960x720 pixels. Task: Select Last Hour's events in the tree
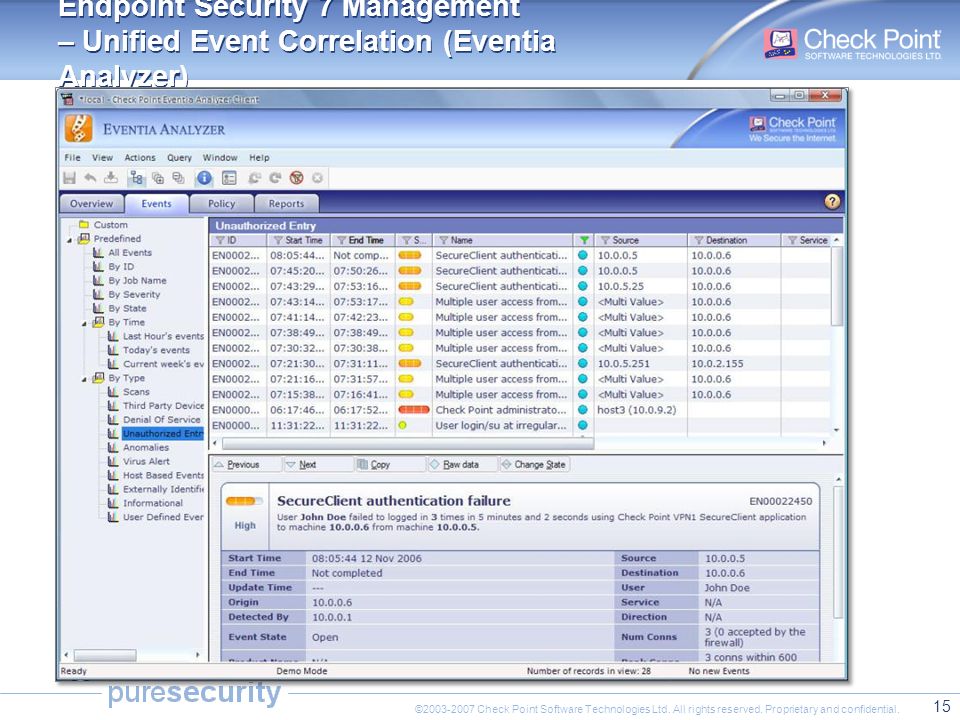pyautogui.click(x=163, y=337)
